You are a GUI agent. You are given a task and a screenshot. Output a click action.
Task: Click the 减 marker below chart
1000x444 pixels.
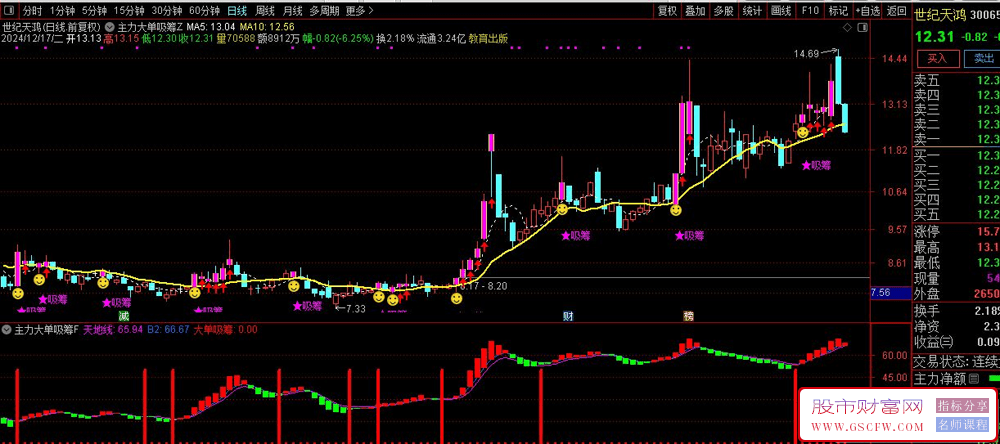122,316
